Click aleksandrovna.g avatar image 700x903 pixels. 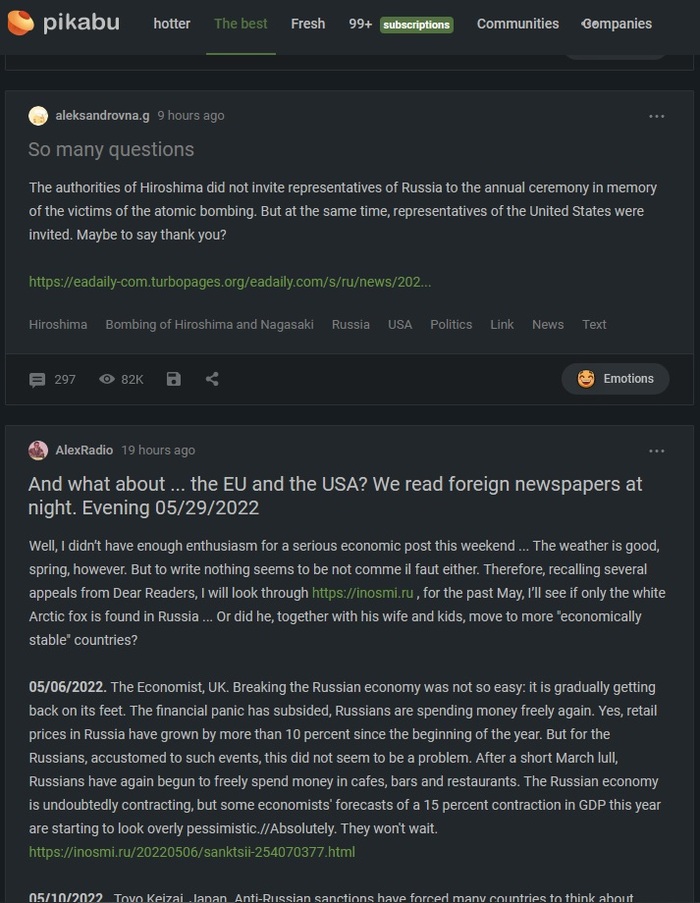coord(38,116)
